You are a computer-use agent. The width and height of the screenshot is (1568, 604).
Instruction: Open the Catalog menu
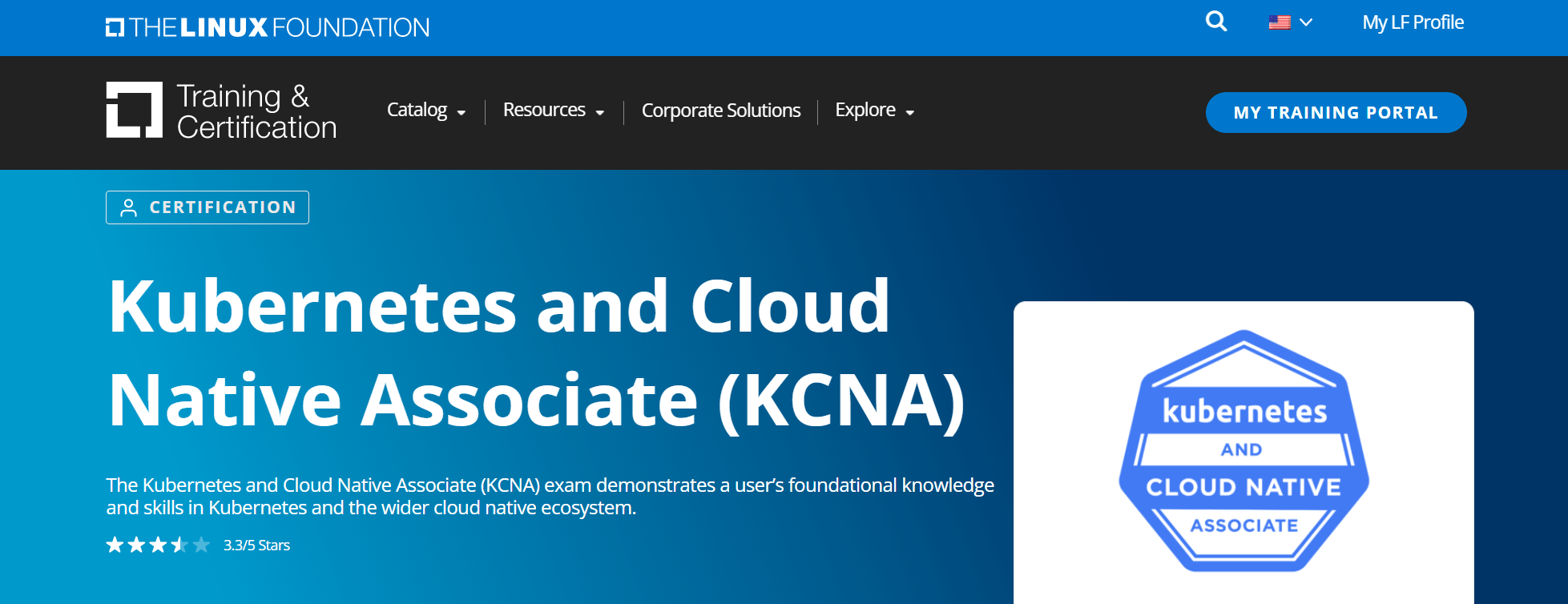(x=417, y=110)
